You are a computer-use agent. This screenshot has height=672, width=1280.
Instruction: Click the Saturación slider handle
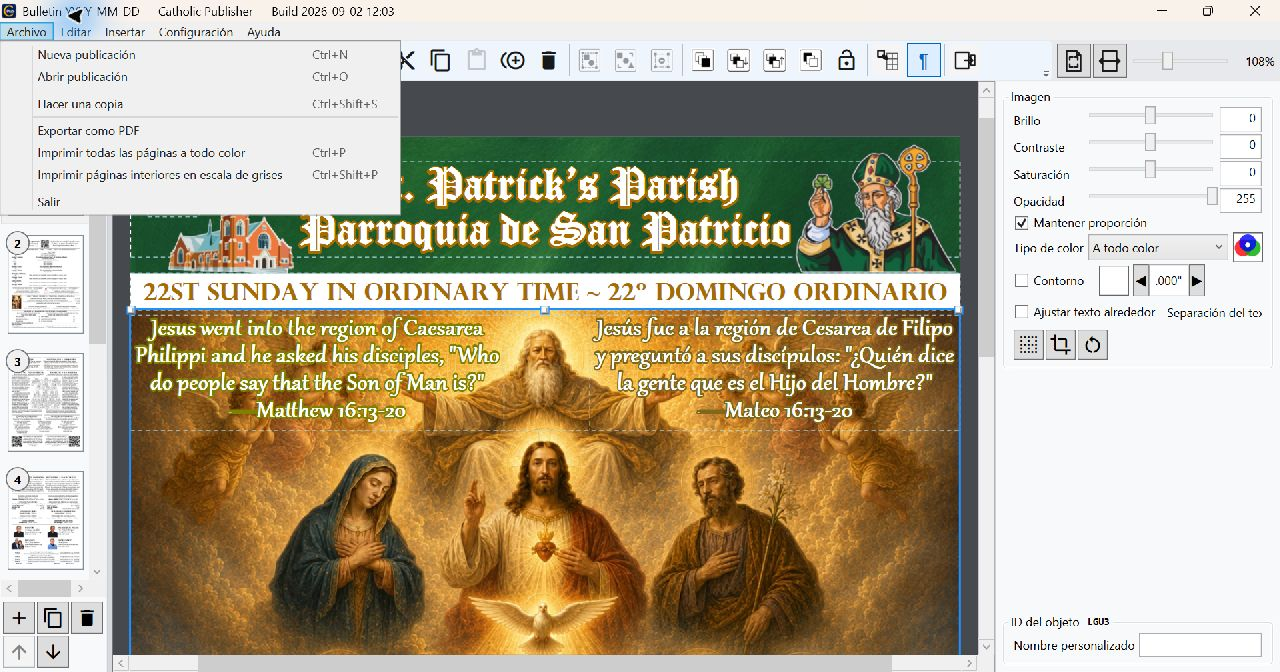pyautogui.click(x=1150, y=169)
